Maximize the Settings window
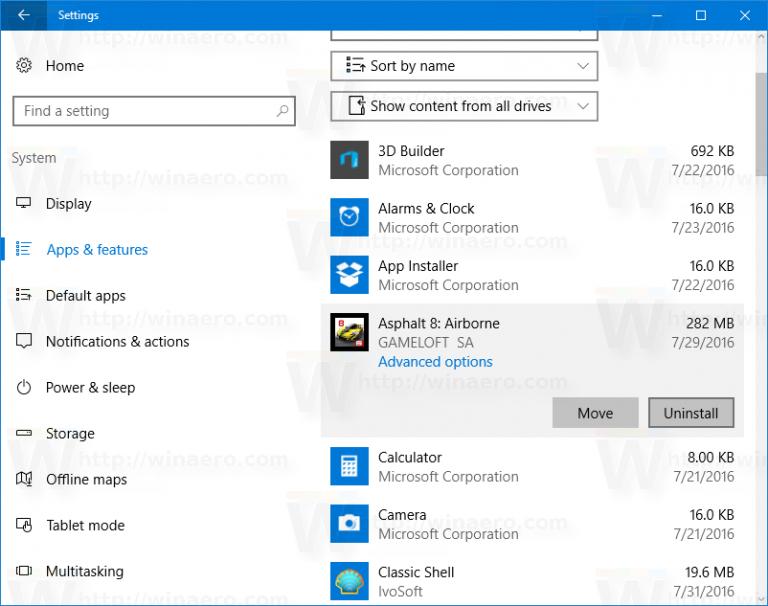The height and width of the screenshot is (606, 768). (x=701, y=15)
